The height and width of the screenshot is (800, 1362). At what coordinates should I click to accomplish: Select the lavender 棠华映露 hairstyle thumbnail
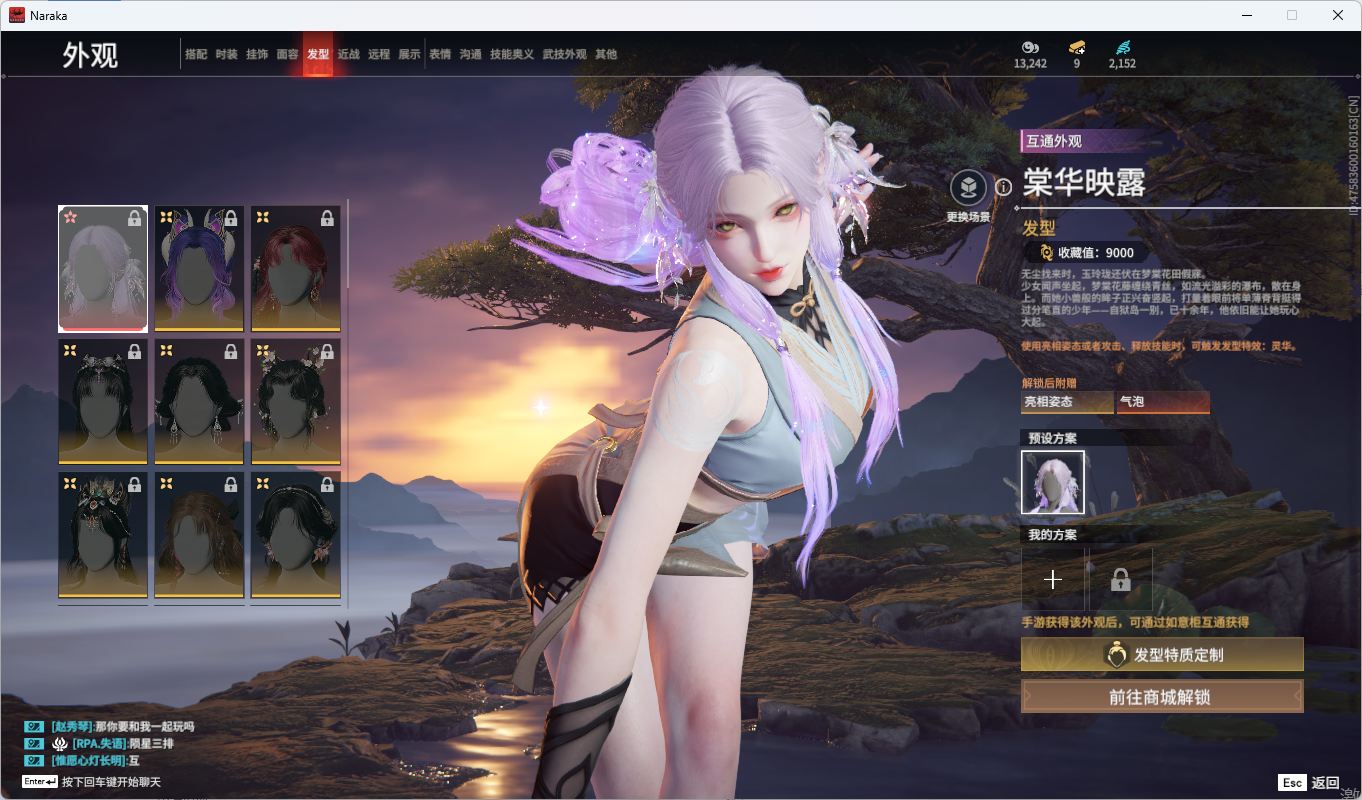pos(103,268)
